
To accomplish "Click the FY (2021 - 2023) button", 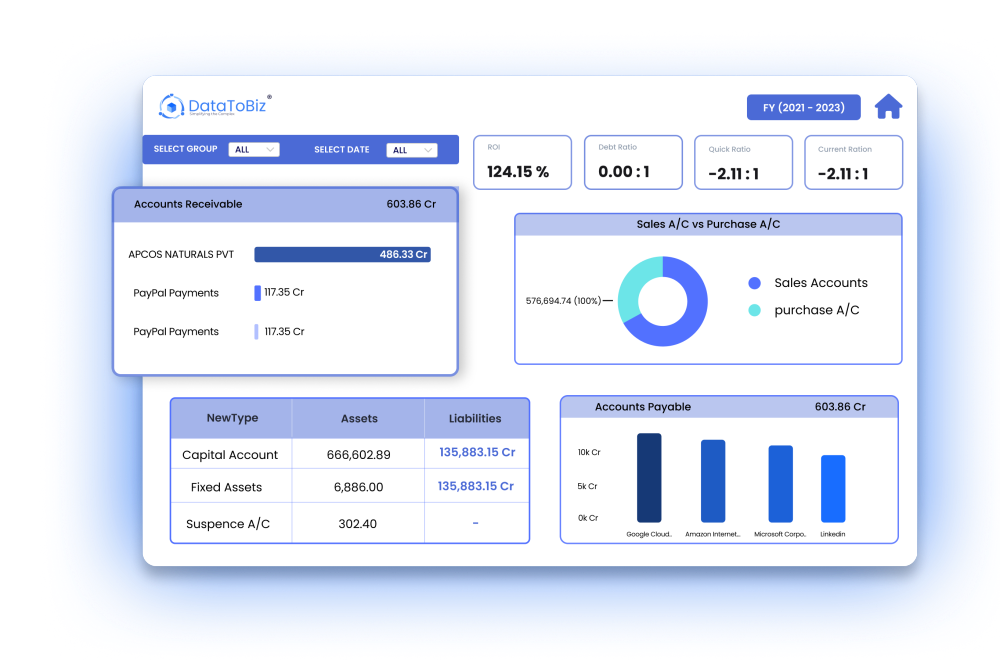I will tap(803, 107).
